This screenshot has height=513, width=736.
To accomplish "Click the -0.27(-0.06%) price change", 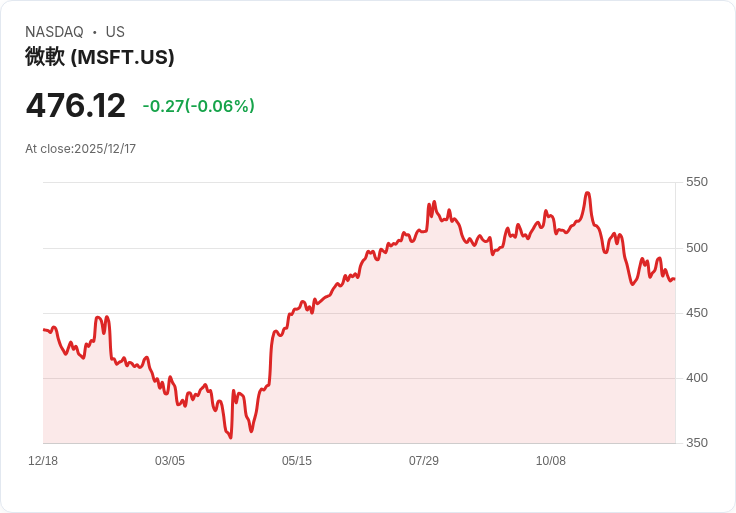I will coord(198,106).
